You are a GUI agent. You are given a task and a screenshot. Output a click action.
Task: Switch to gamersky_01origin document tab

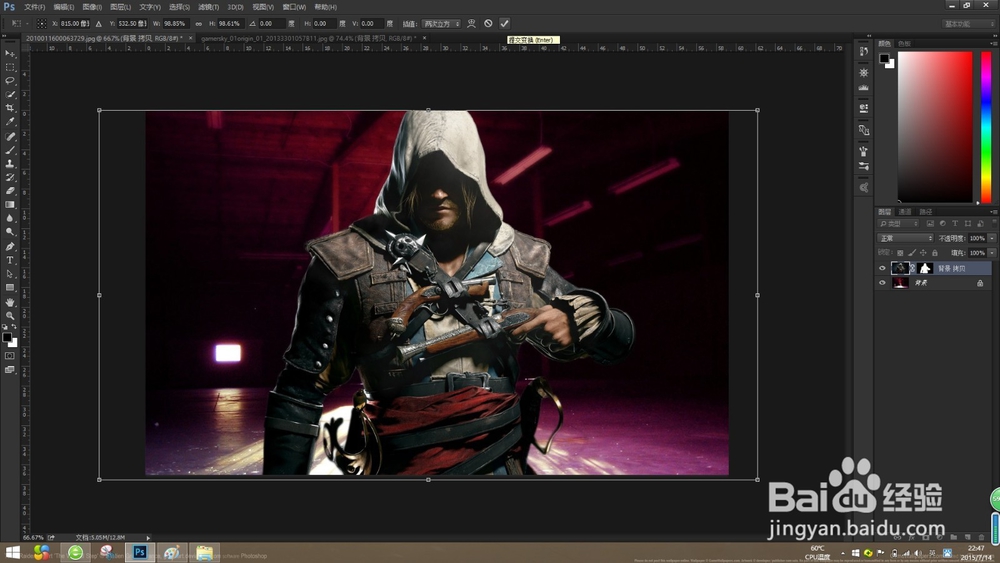point(310,38)
